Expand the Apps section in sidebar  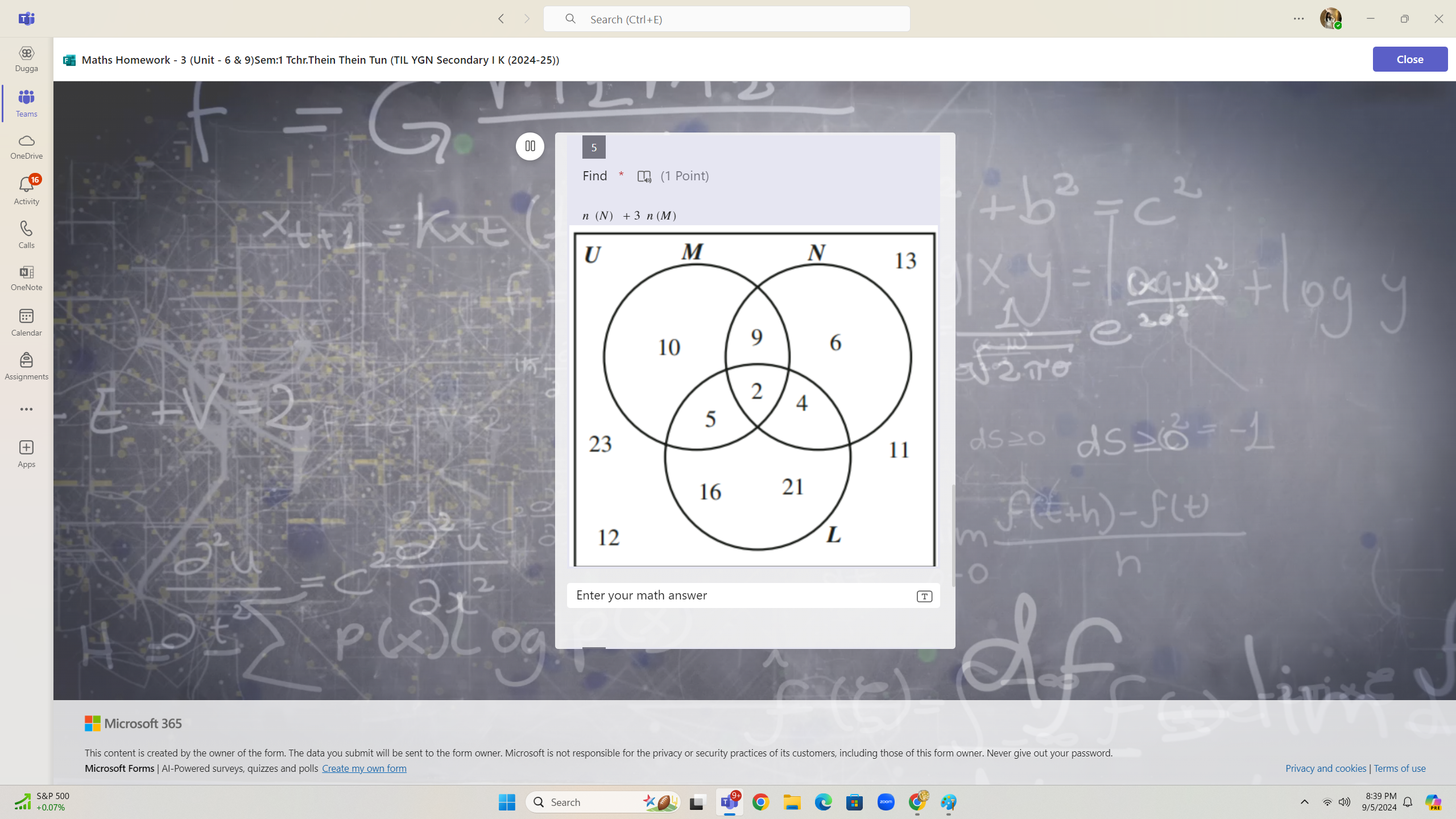click(27, 453)
